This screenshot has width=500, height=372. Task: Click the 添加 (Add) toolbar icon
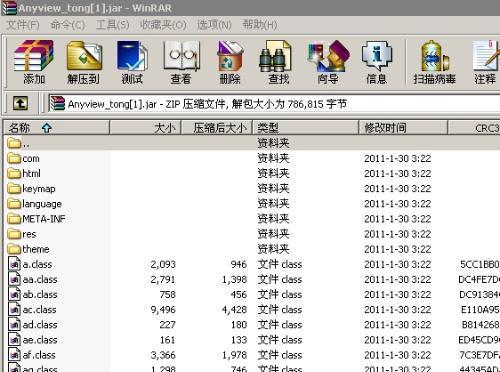(x=34, y=62)
